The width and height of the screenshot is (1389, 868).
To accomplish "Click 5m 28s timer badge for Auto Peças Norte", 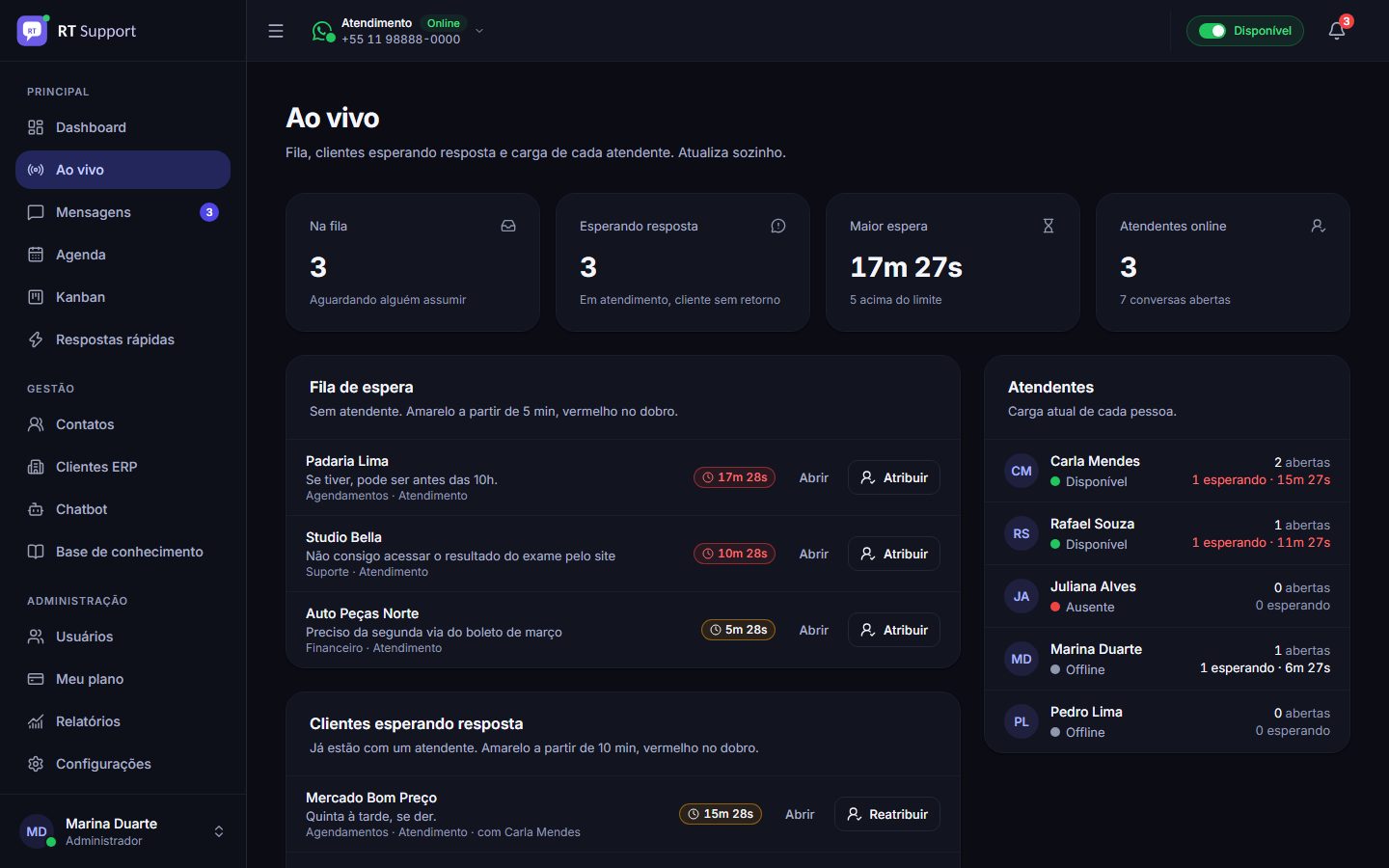I will (x=739, y=630).
